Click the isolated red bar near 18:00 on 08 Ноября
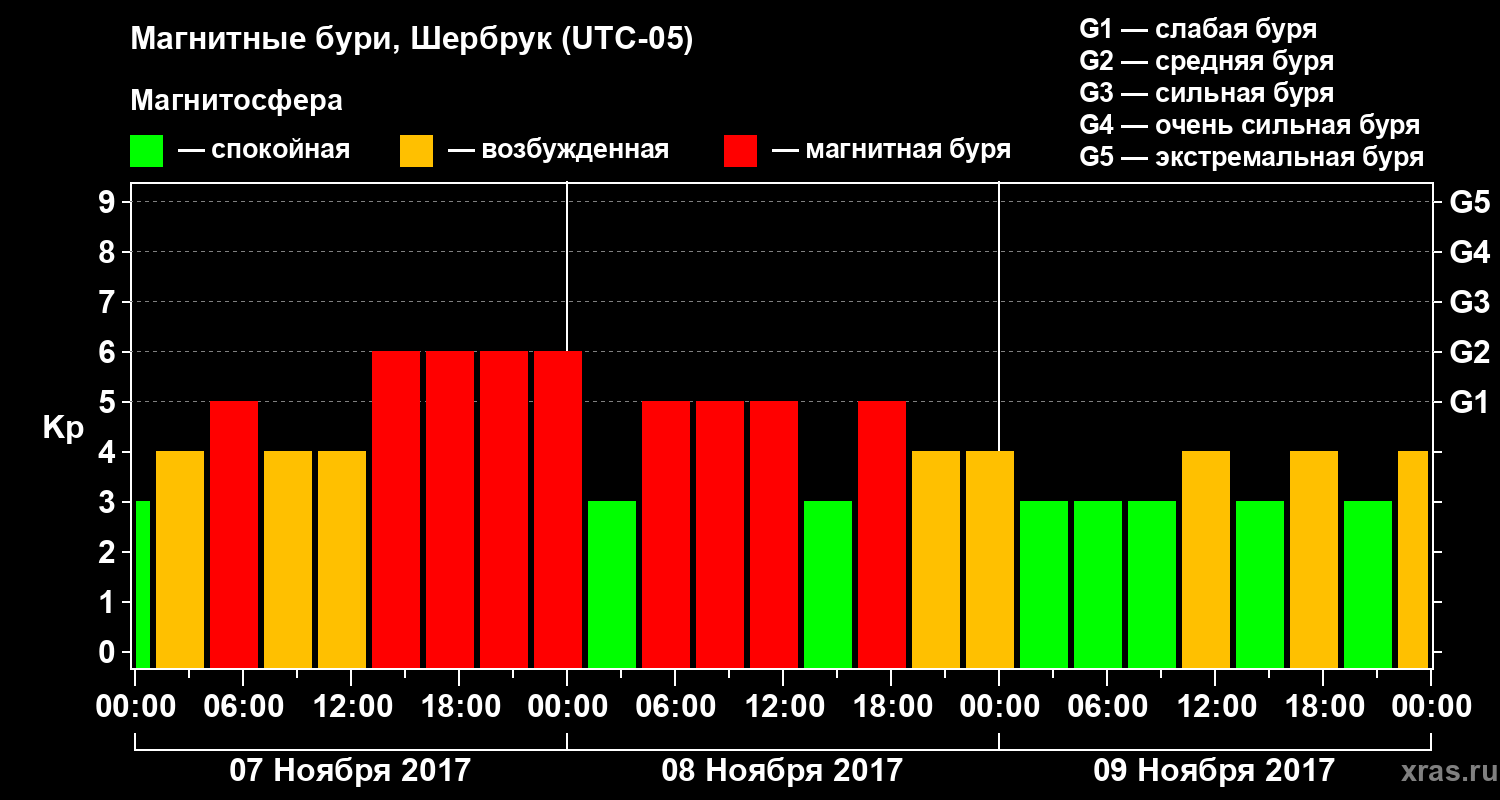This screenshot has width=1500, height=800. click(x=882, y=534)
